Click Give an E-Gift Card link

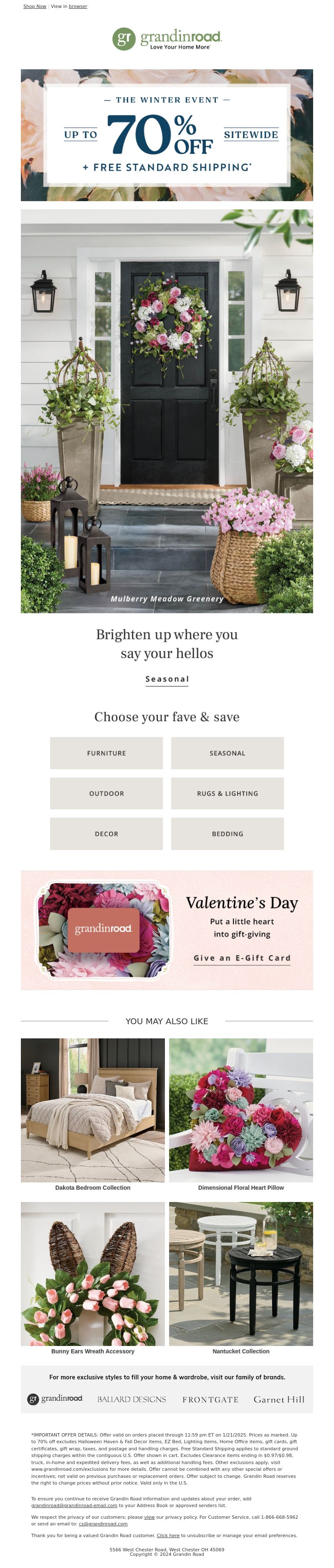242,957
